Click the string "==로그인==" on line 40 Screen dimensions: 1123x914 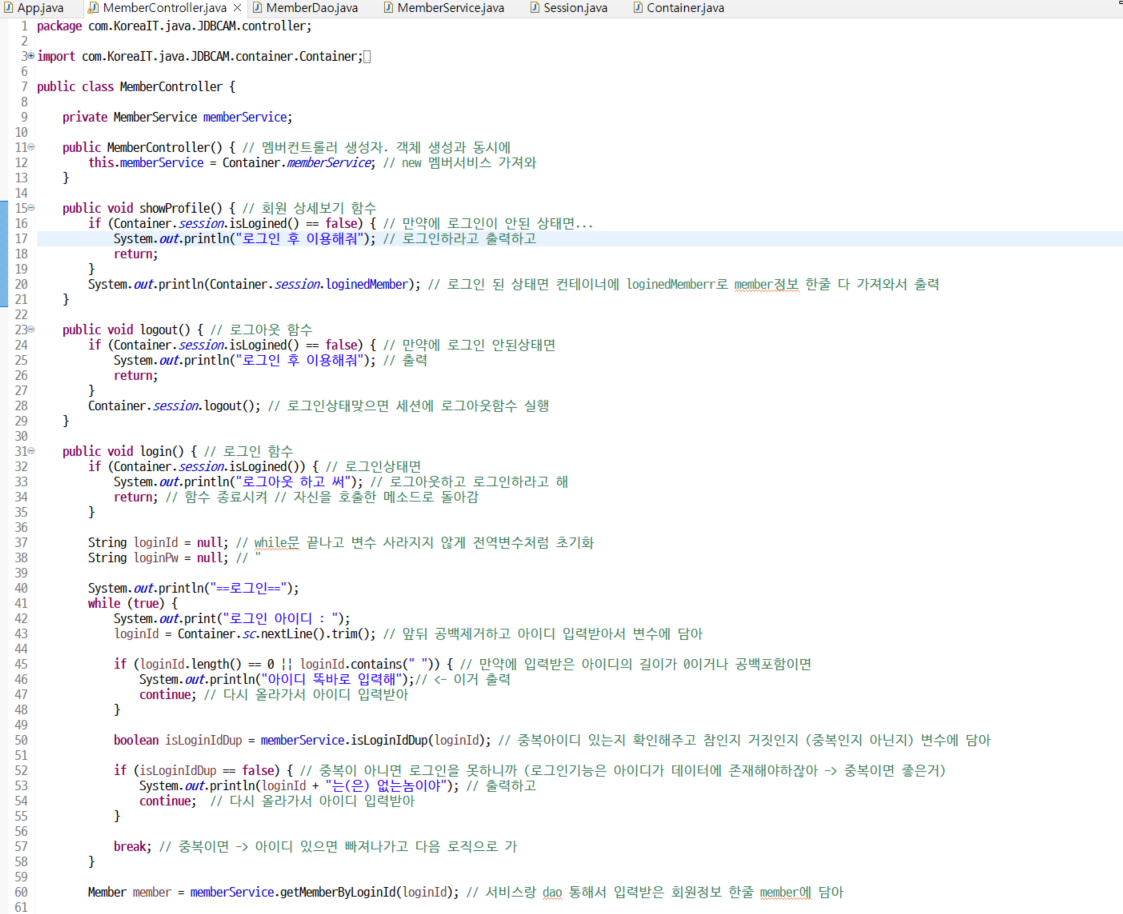pos(248,588)
